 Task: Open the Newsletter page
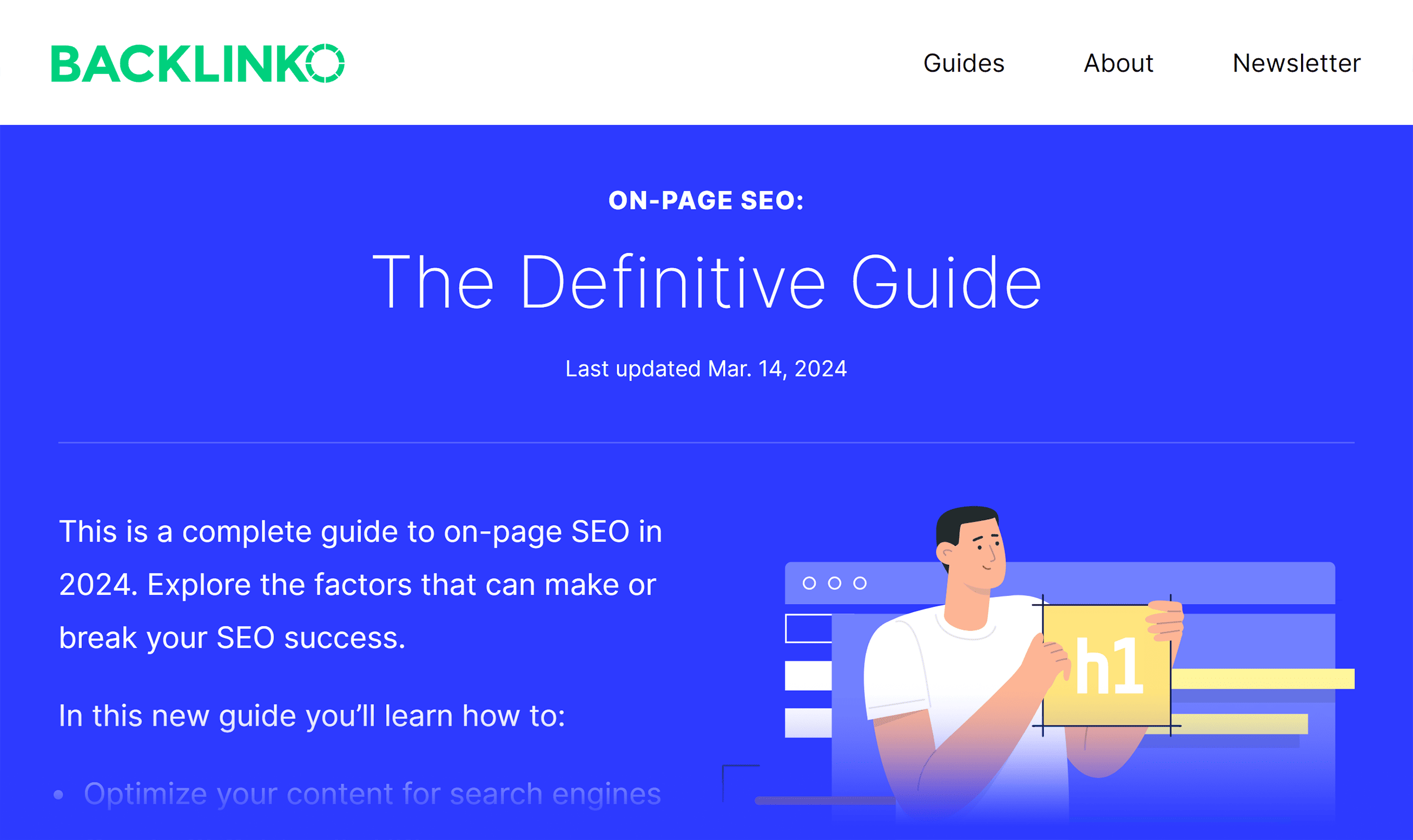tap(1296, 63)
